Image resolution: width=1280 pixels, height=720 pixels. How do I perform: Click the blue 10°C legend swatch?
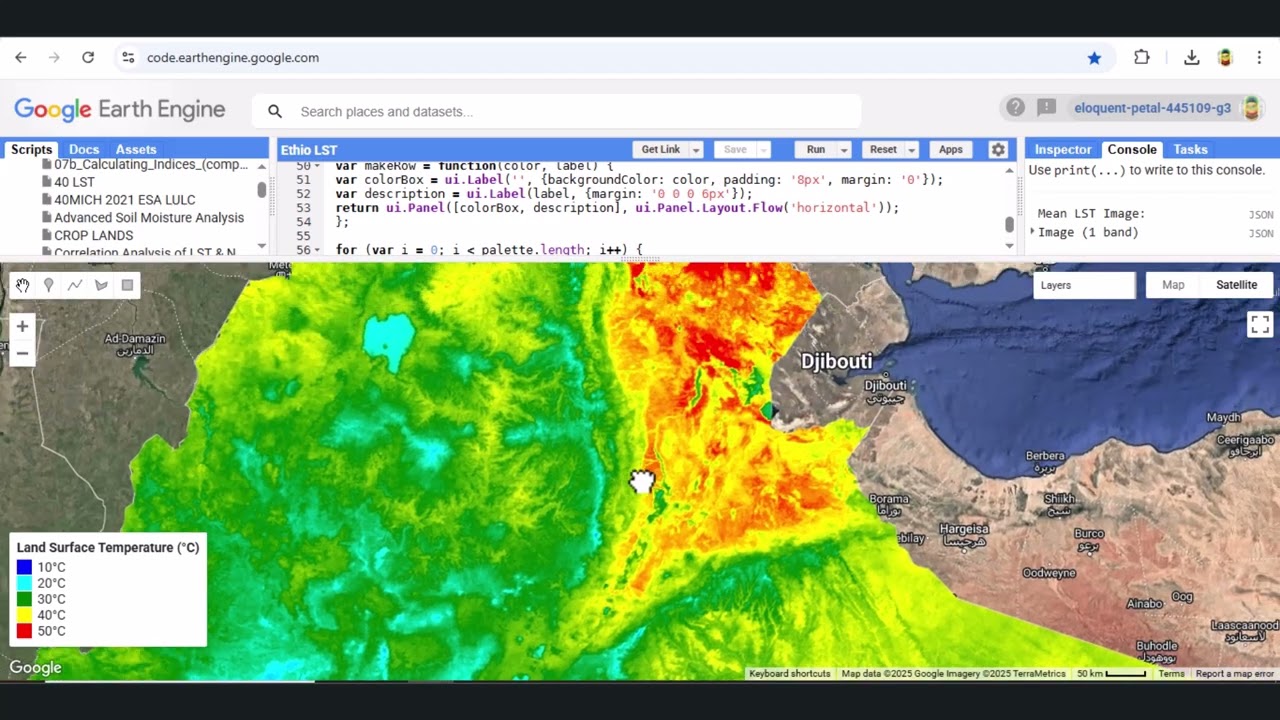point(25,567)
